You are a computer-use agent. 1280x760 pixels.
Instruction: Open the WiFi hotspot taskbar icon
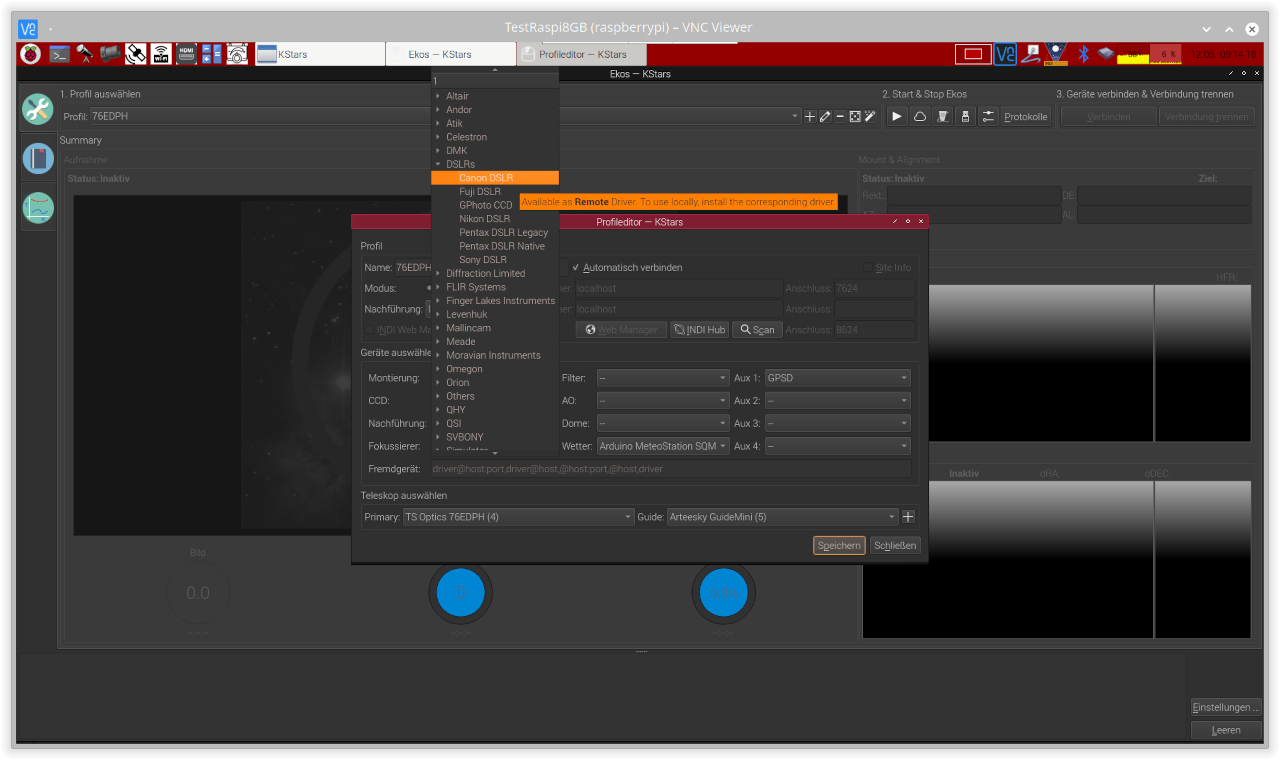161,54
